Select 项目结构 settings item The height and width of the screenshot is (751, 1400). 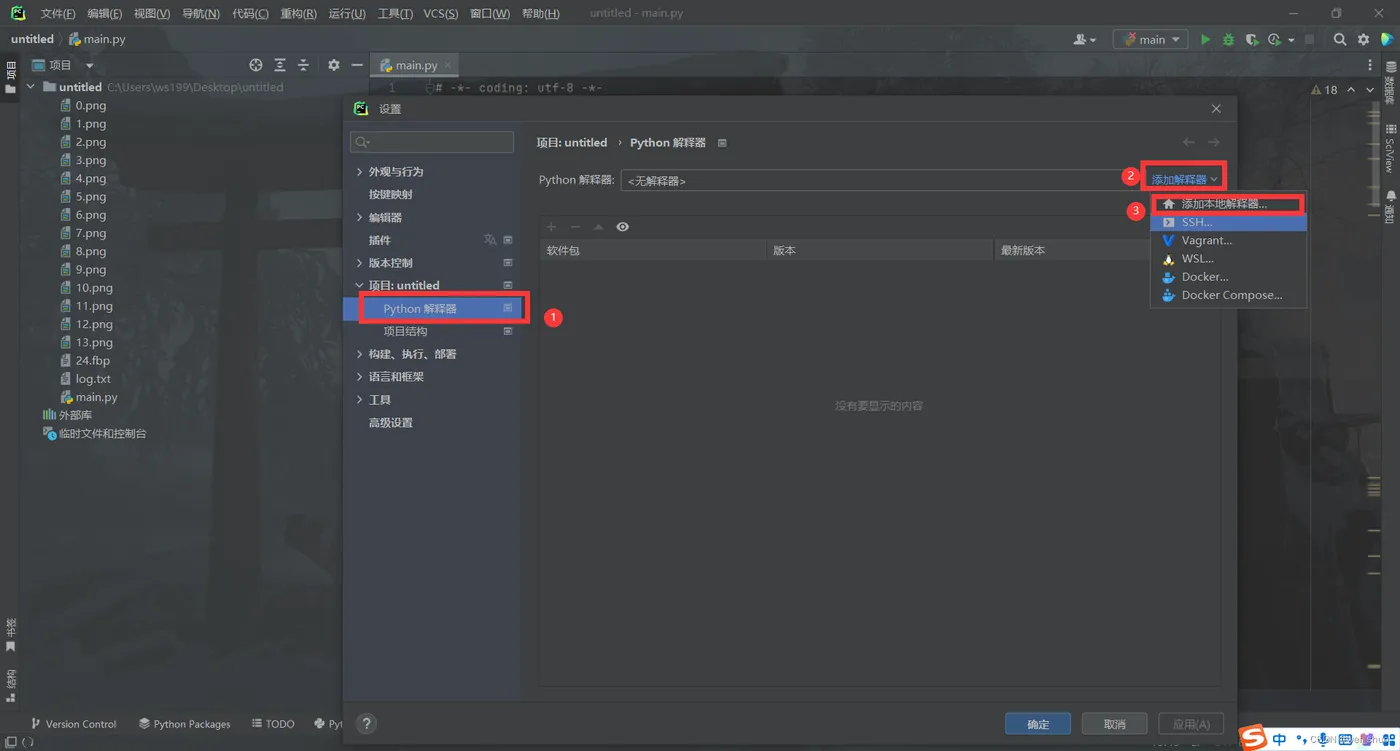click(405, 332)
